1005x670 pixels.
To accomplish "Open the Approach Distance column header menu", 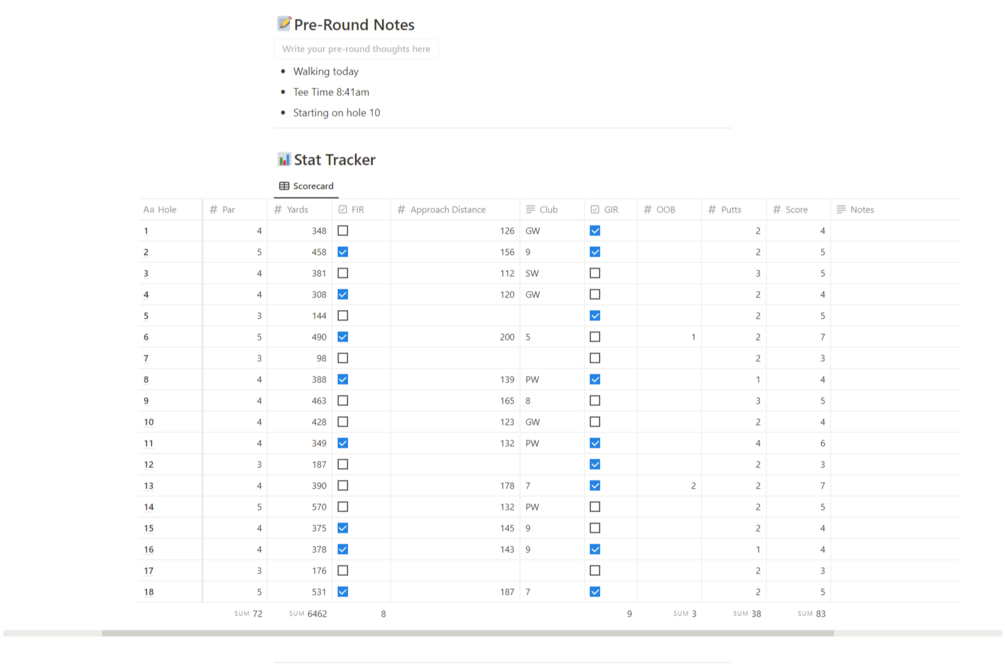I will (x=455, y=210).
